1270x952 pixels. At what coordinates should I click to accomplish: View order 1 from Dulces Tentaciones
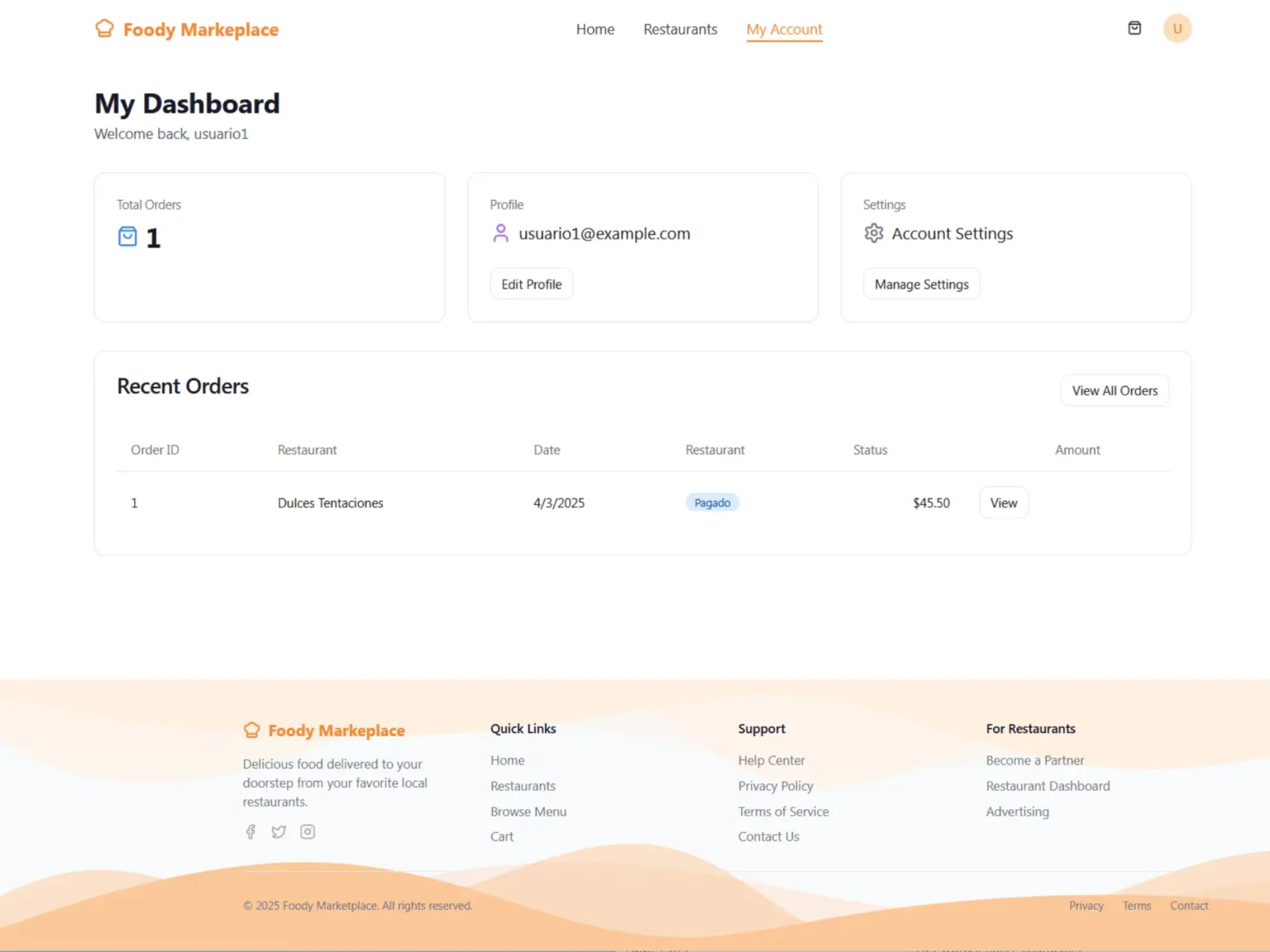[x=1003, y=502]
